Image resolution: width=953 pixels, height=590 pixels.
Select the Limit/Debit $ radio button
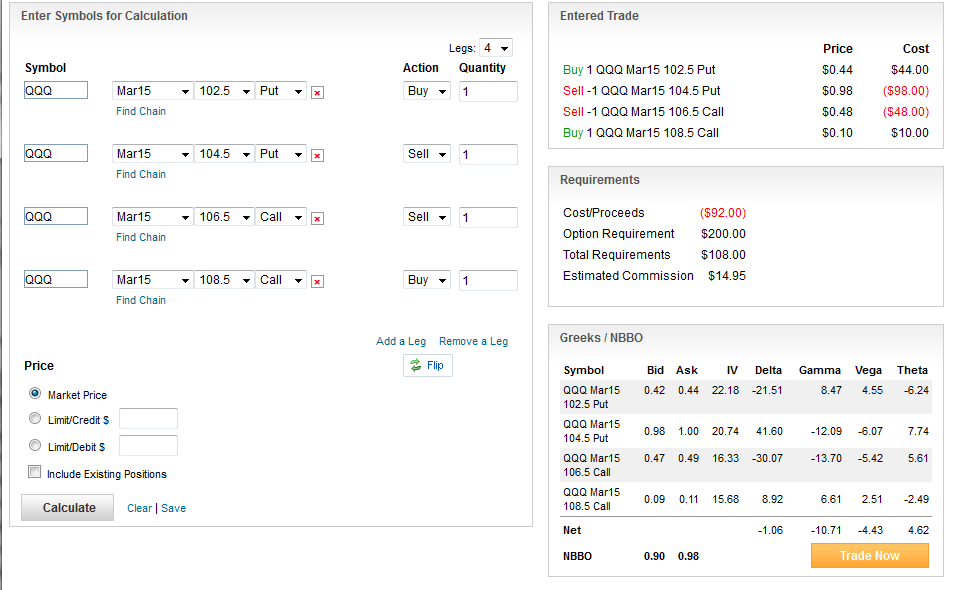(x=36, y=446)
